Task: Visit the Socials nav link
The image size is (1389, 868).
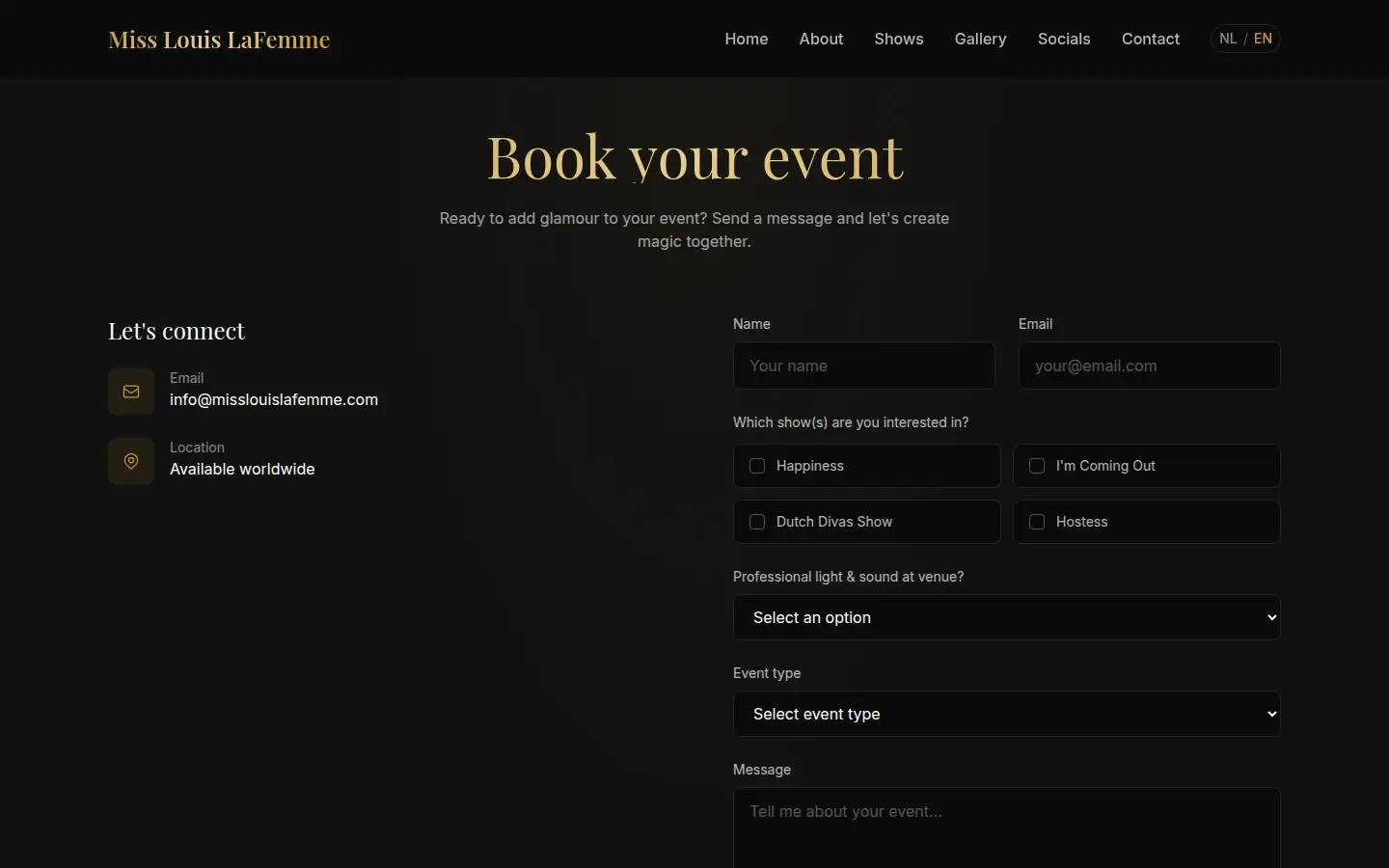Action: pyautogui.click(x=1064, y=39)
